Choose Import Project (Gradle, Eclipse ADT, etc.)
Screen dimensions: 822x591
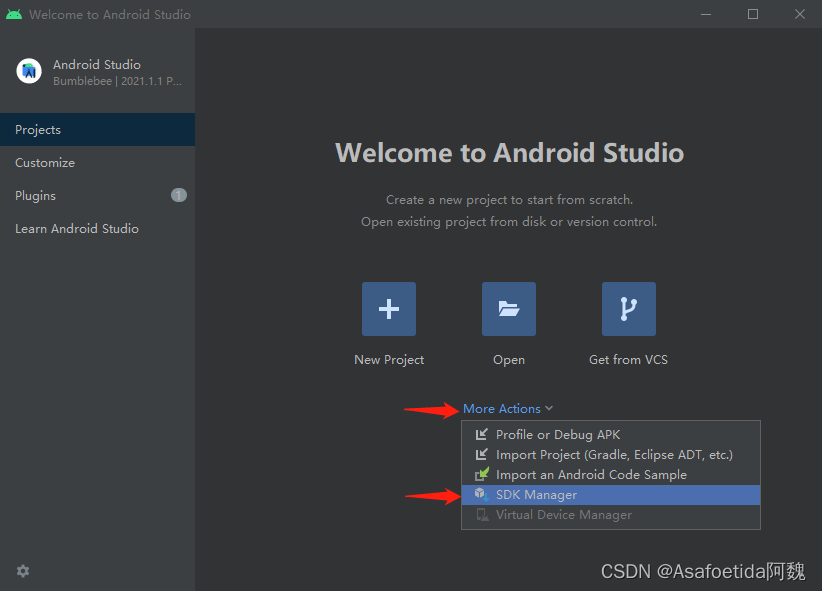click(611, 454)
